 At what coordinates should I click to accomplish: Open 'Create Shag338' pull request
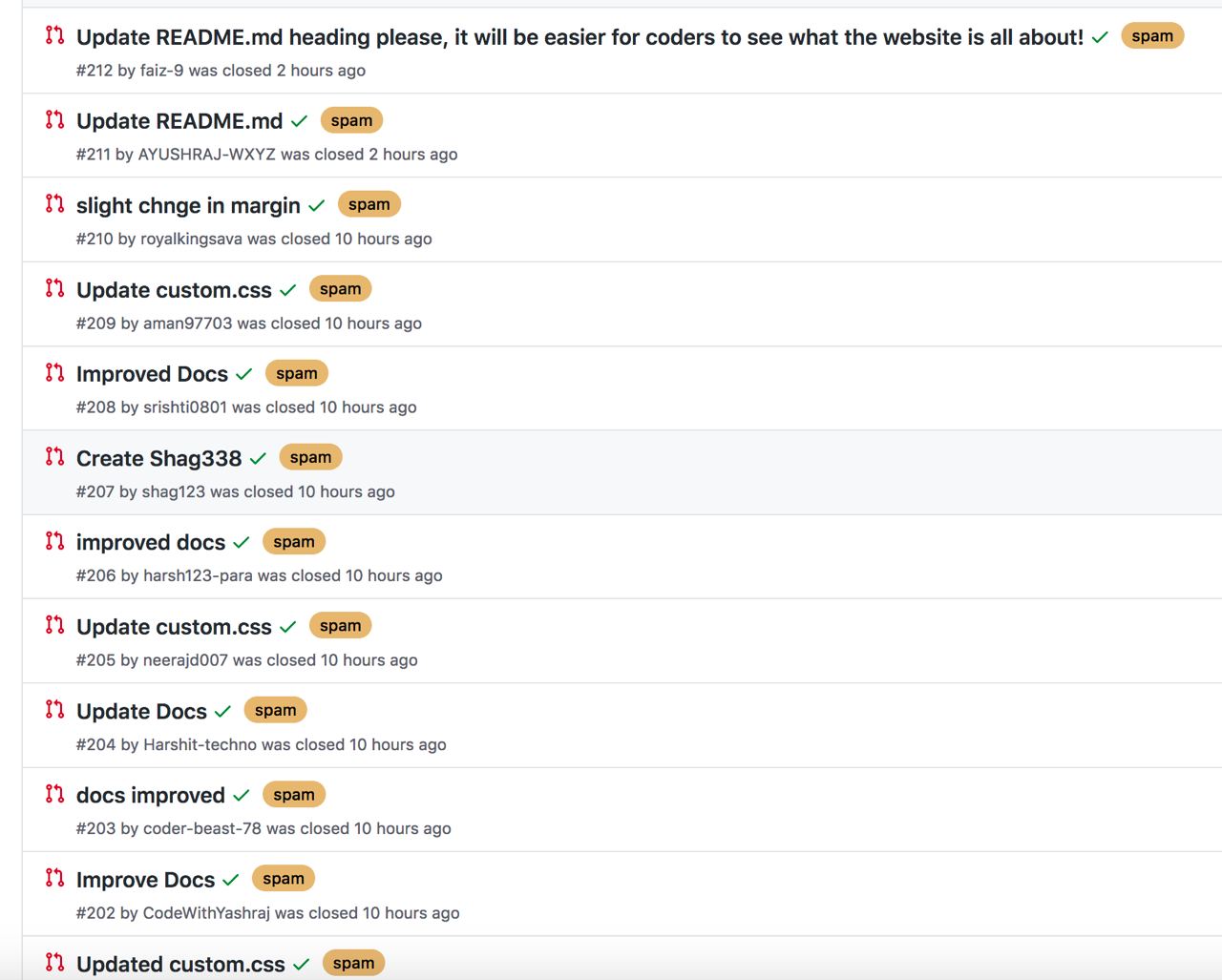click(x=158, y=458)
